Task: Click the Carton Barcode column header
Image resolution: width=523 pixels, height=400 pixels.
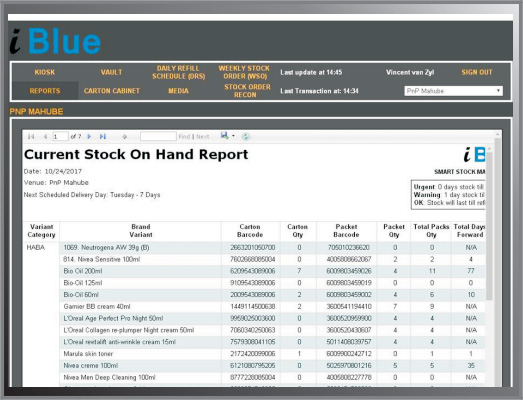Action: pos(250,231)
